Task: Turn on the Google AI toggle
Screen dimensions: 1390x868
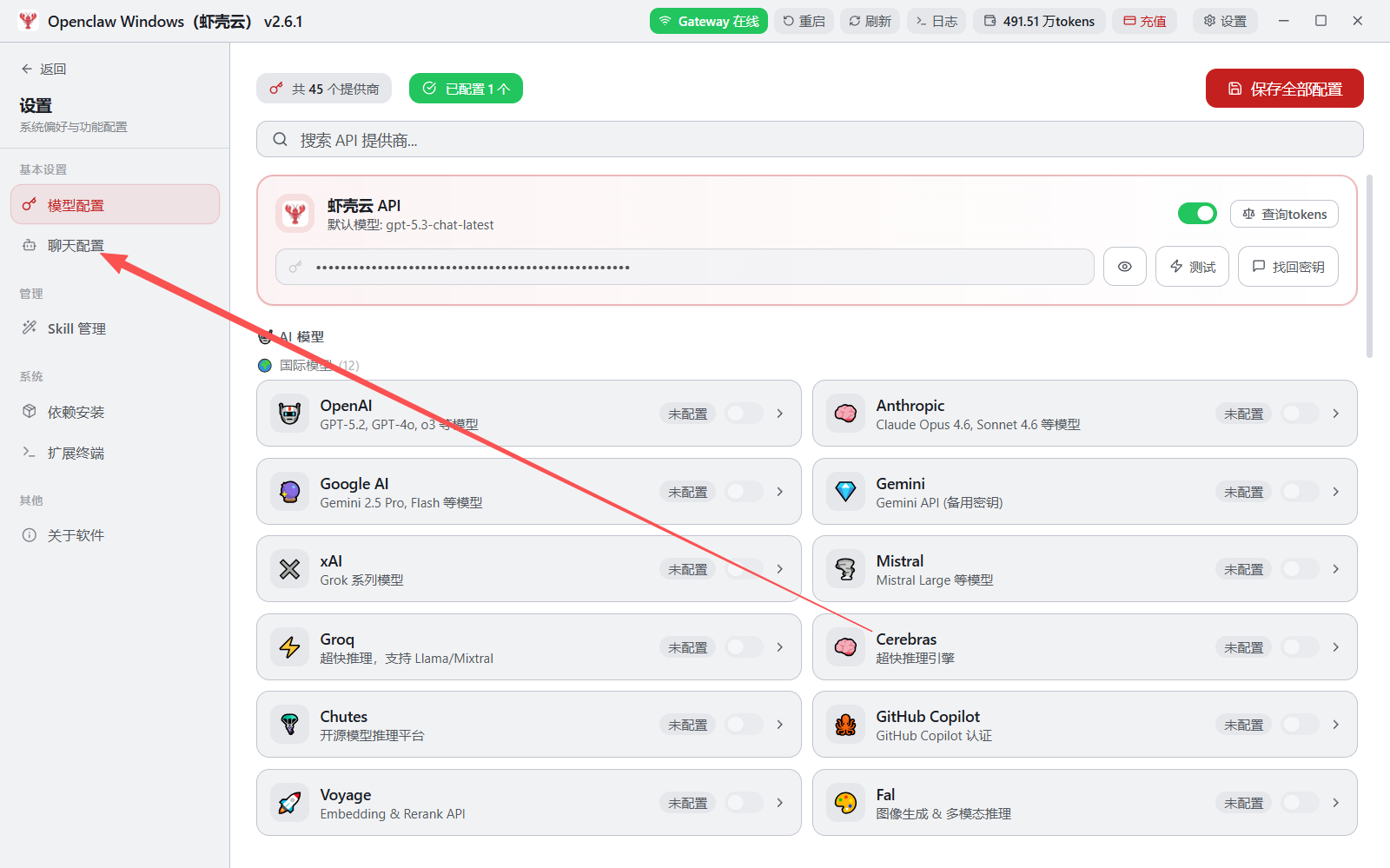Action: 744,492
